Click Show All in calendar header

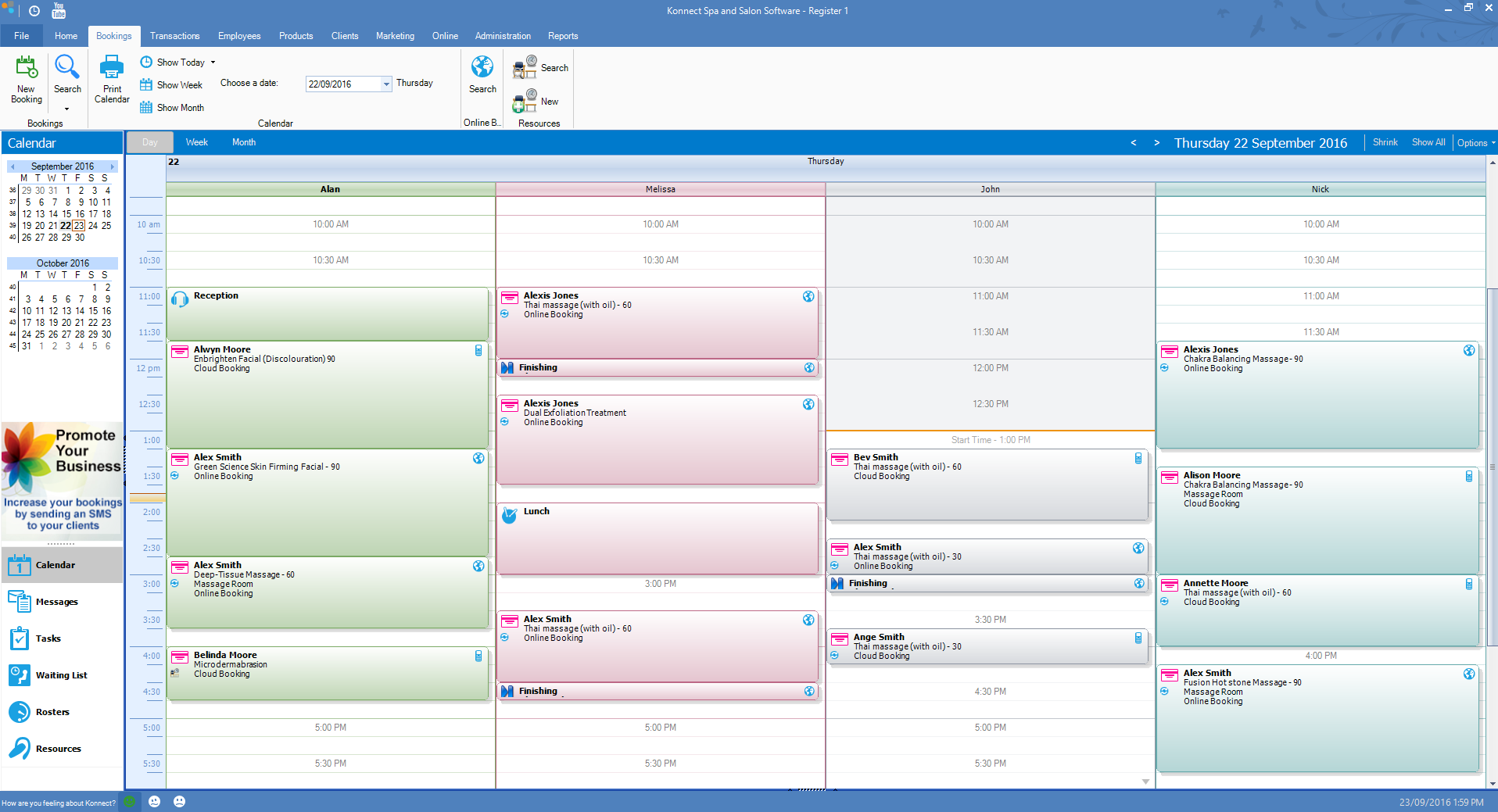tap(1428, 142)
